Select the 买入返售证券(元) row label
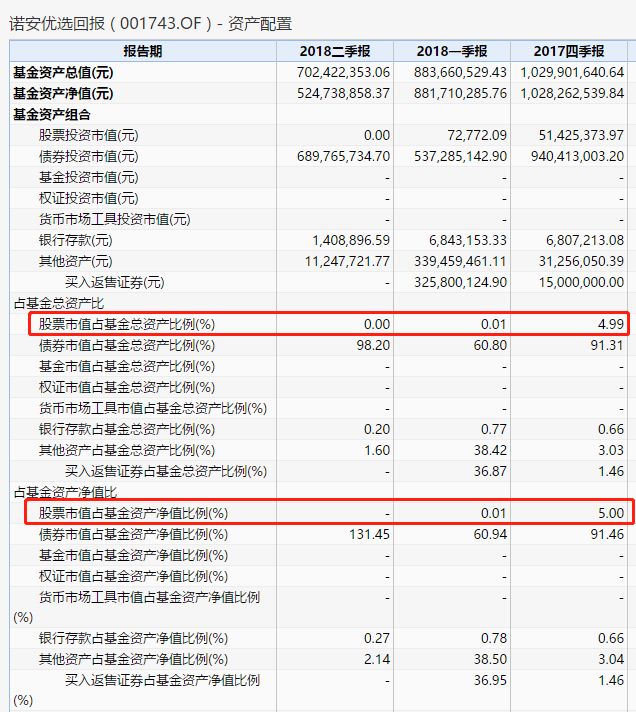The width and height of the screenshot is (636, 712). coord(114,282)
